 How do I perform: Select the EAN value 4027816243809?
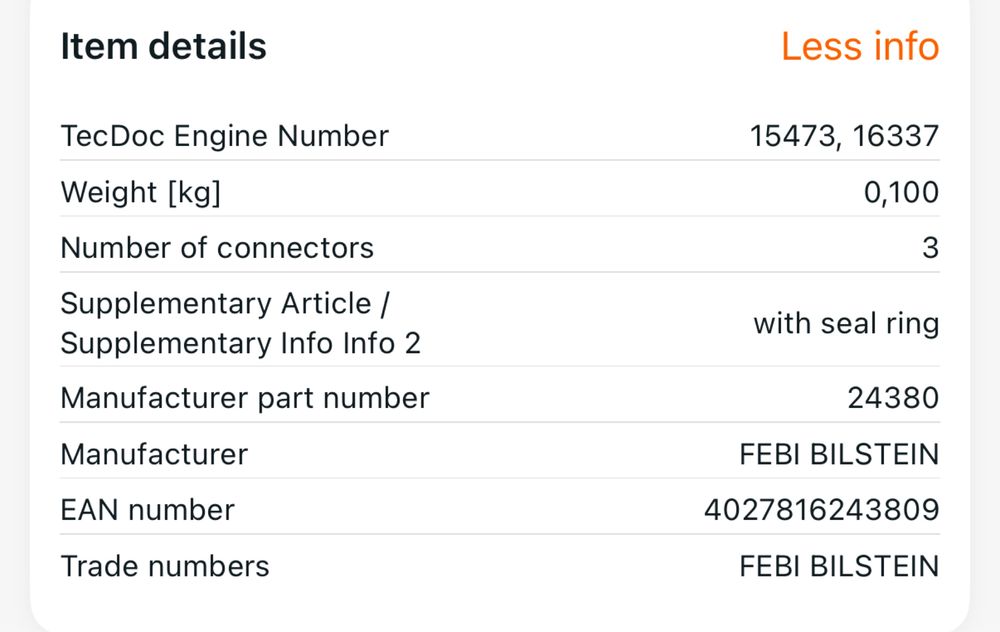(821, 510)
